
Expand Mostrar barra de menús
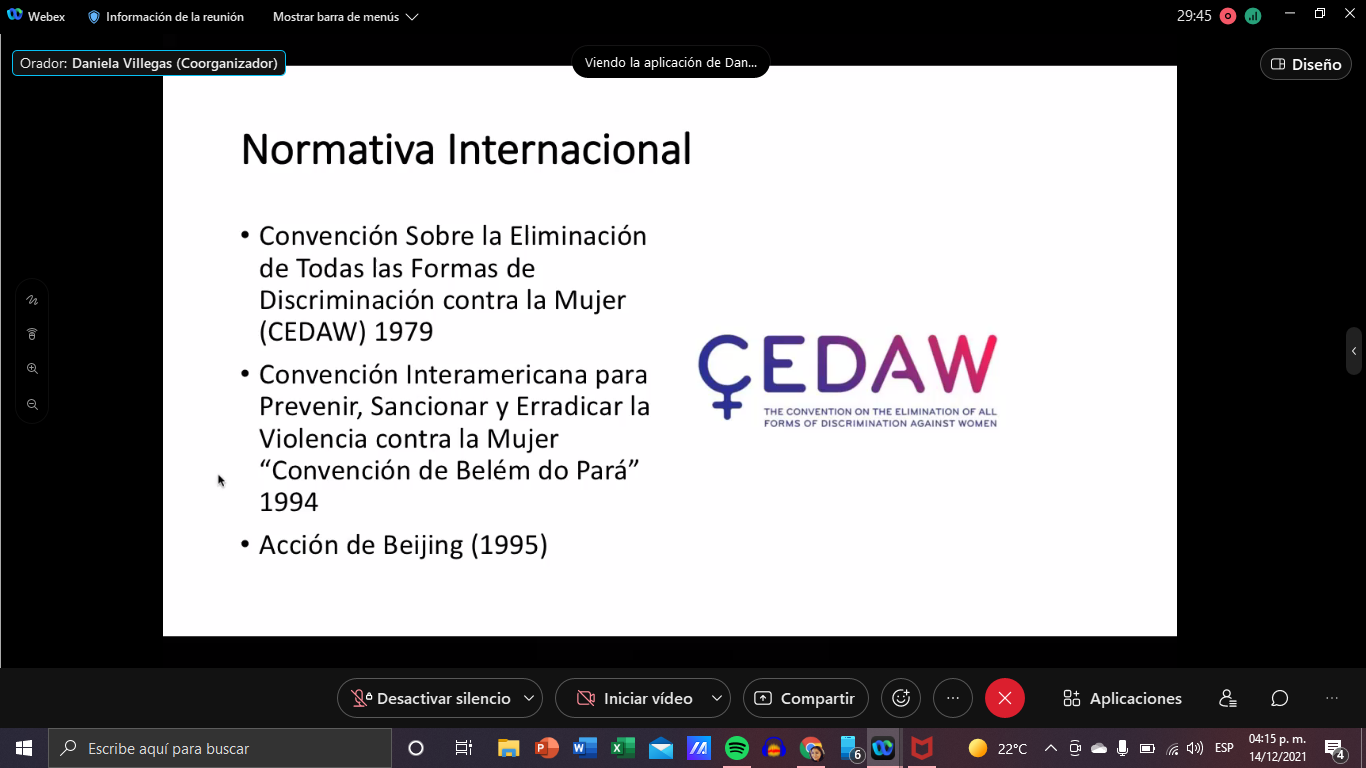tap(345, 17)
